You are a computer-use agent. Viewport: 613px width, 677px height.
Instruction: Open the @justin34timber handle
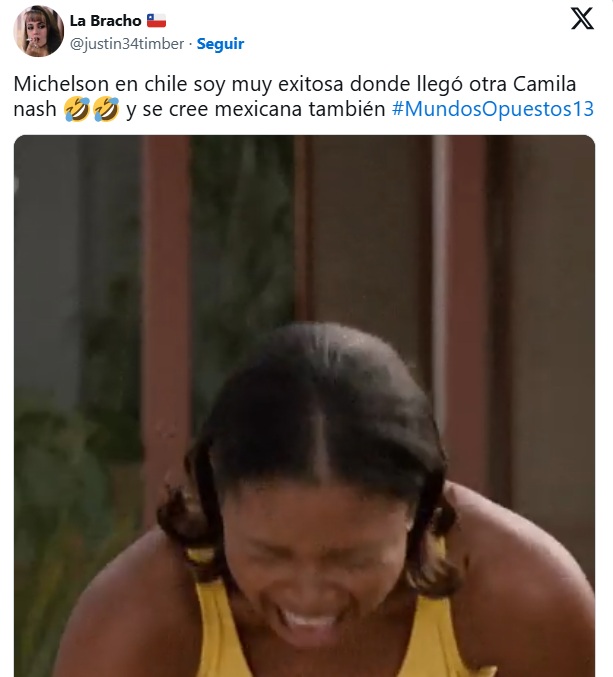click(x=127, y=44)
